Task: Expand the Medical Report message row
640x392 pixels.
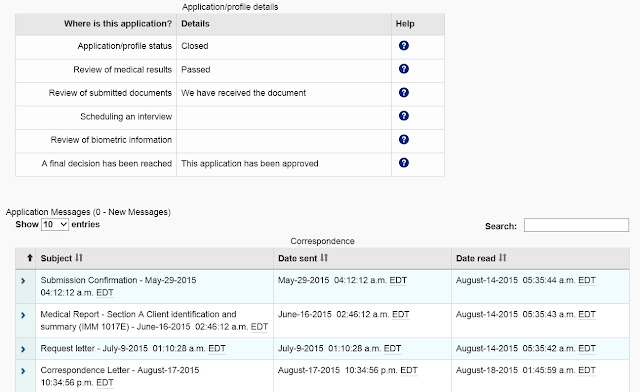Action: tap(23, 315)
